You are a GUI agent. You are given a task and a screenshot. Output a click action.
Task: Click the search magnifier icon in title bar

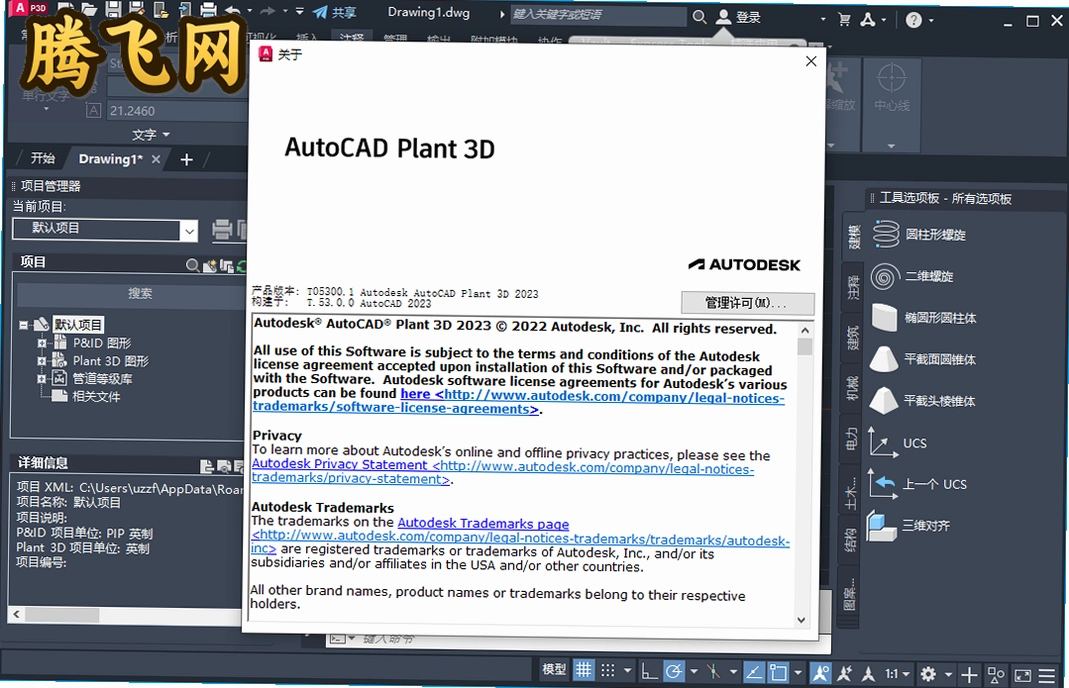699,16
